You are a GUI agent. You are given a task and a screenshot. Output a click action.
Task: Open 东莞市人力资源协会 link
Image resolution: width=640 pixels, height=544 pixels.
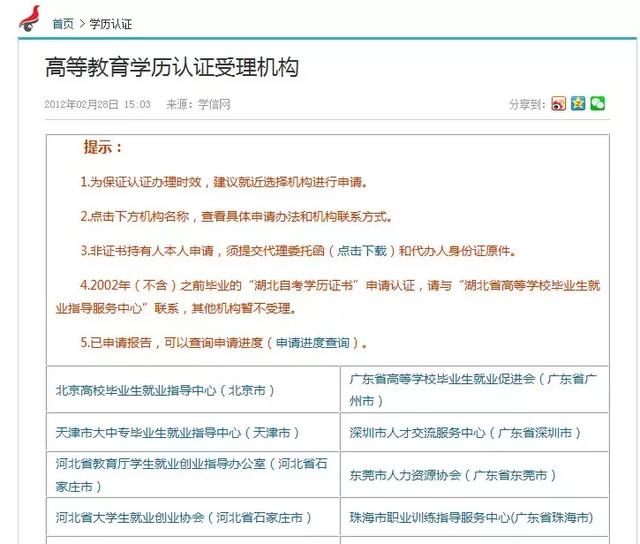click(453, 475)
